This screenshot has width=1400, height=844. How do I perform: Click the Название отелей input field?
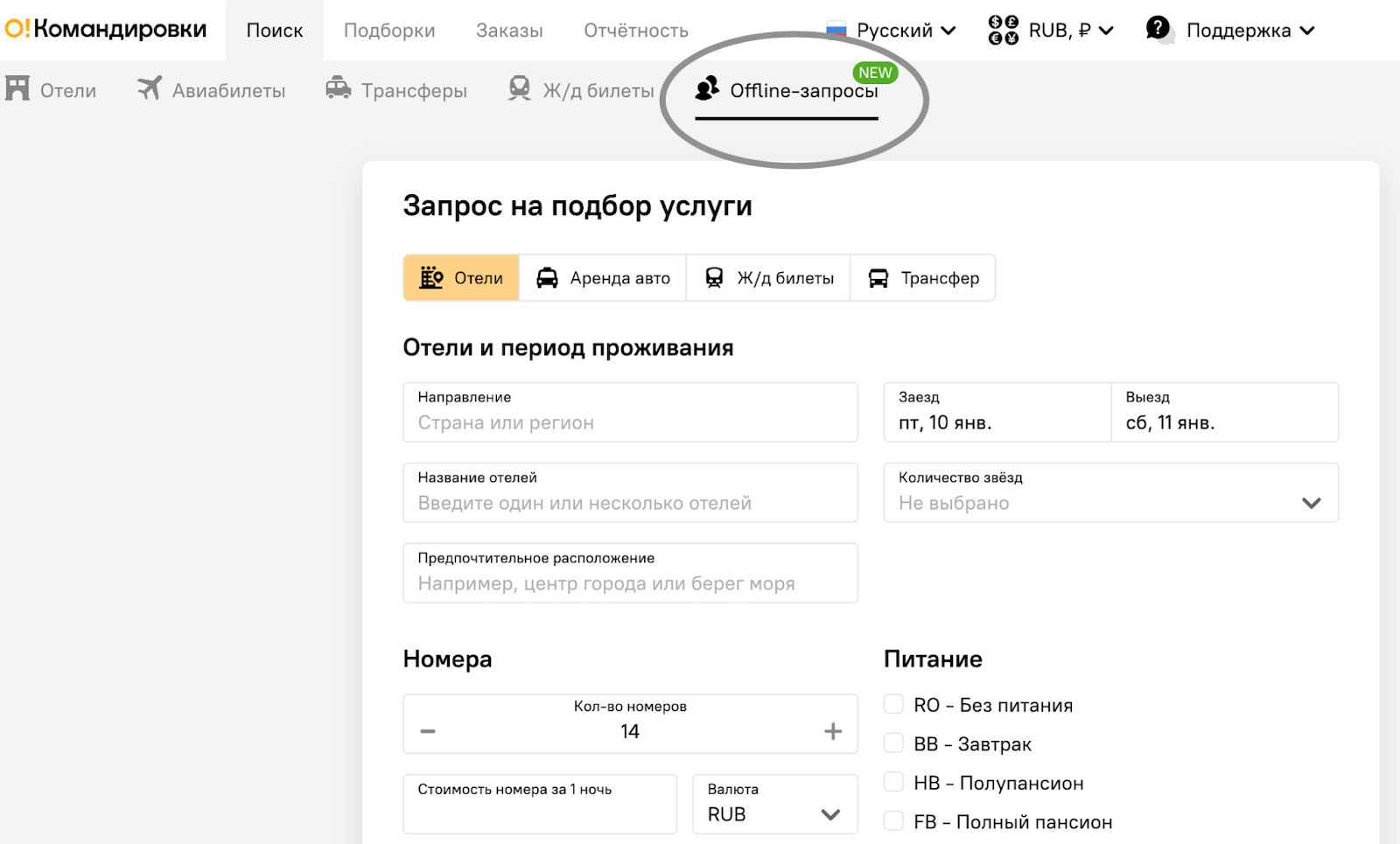[630, 492]
